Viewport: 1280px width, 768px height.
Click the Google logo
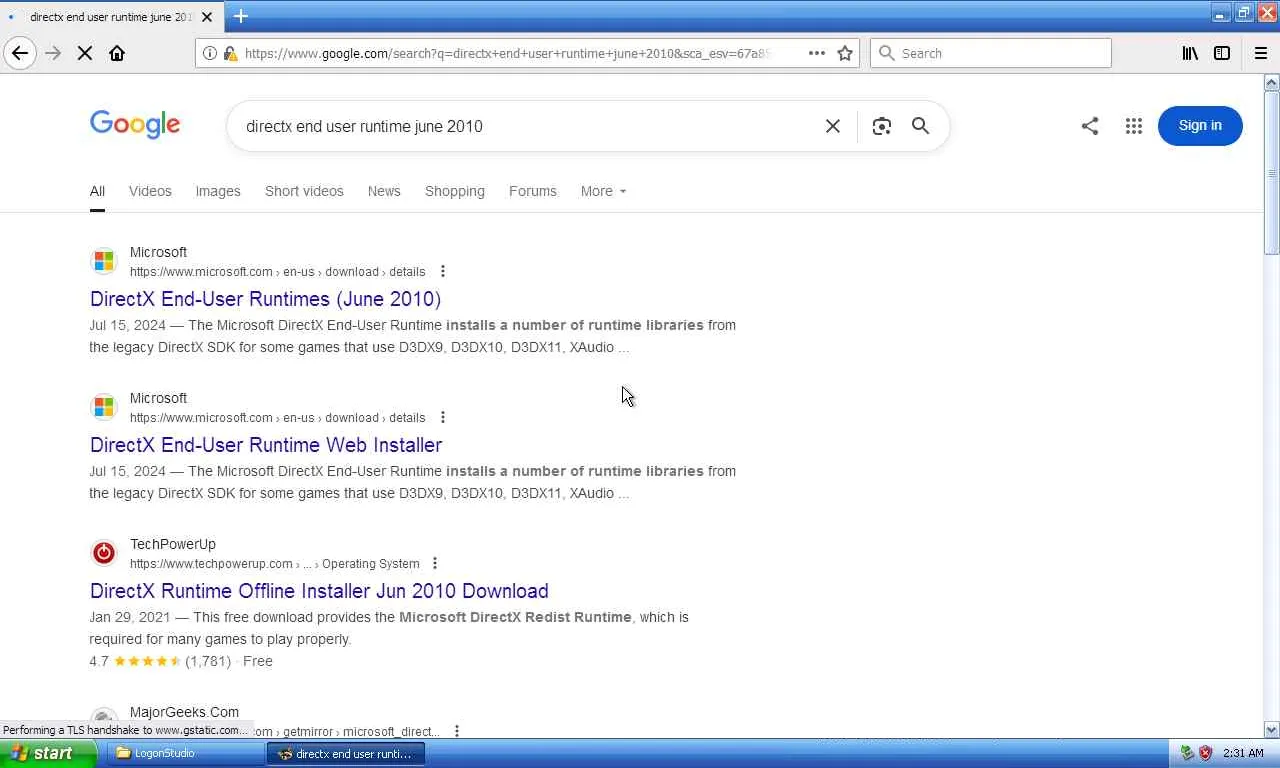tap(135, 125)
